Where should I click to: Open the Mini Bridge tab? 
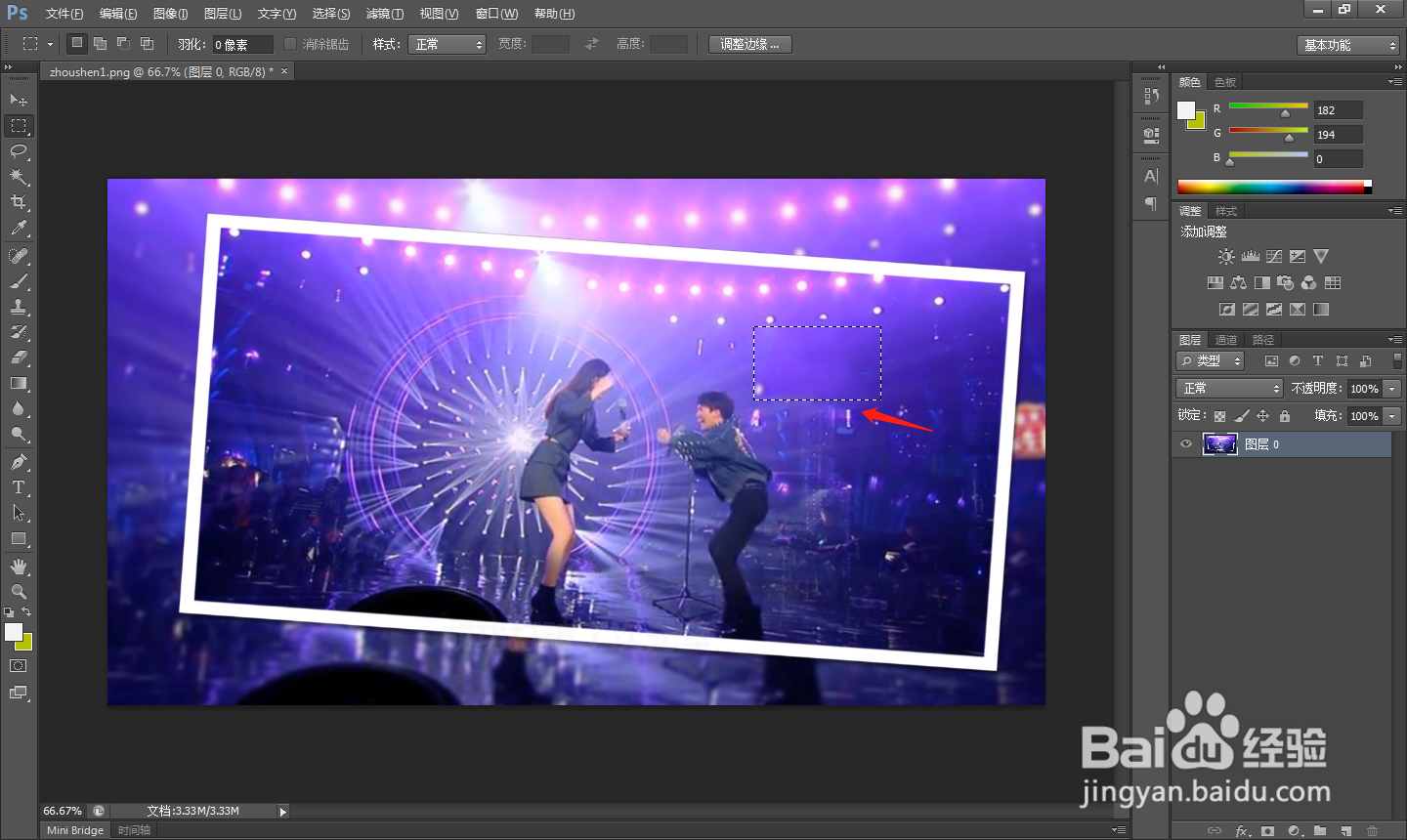[x=75, y=830]
